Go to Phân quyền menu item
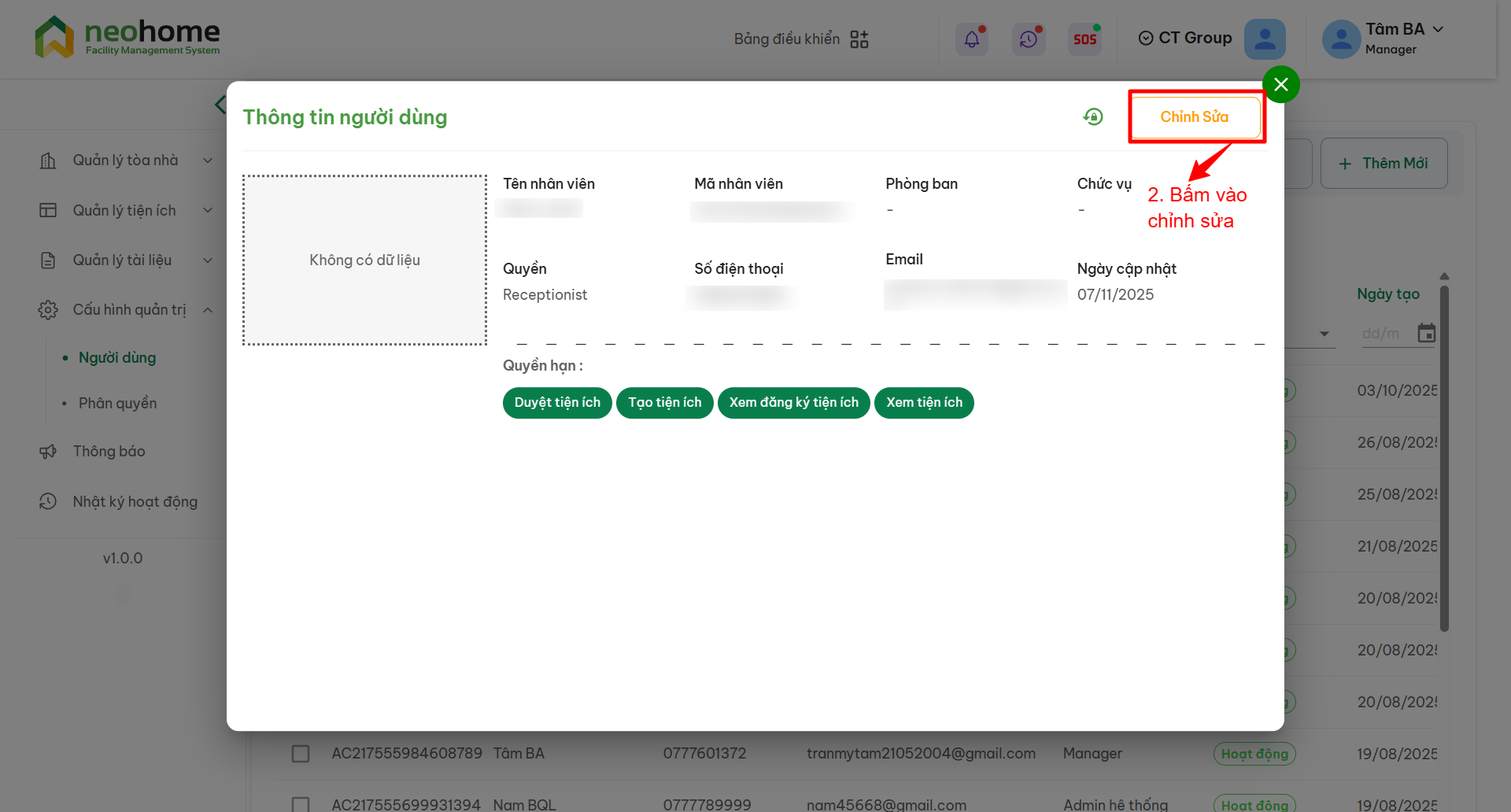This screenshot has width=1511, height=812. click(117, 404)
